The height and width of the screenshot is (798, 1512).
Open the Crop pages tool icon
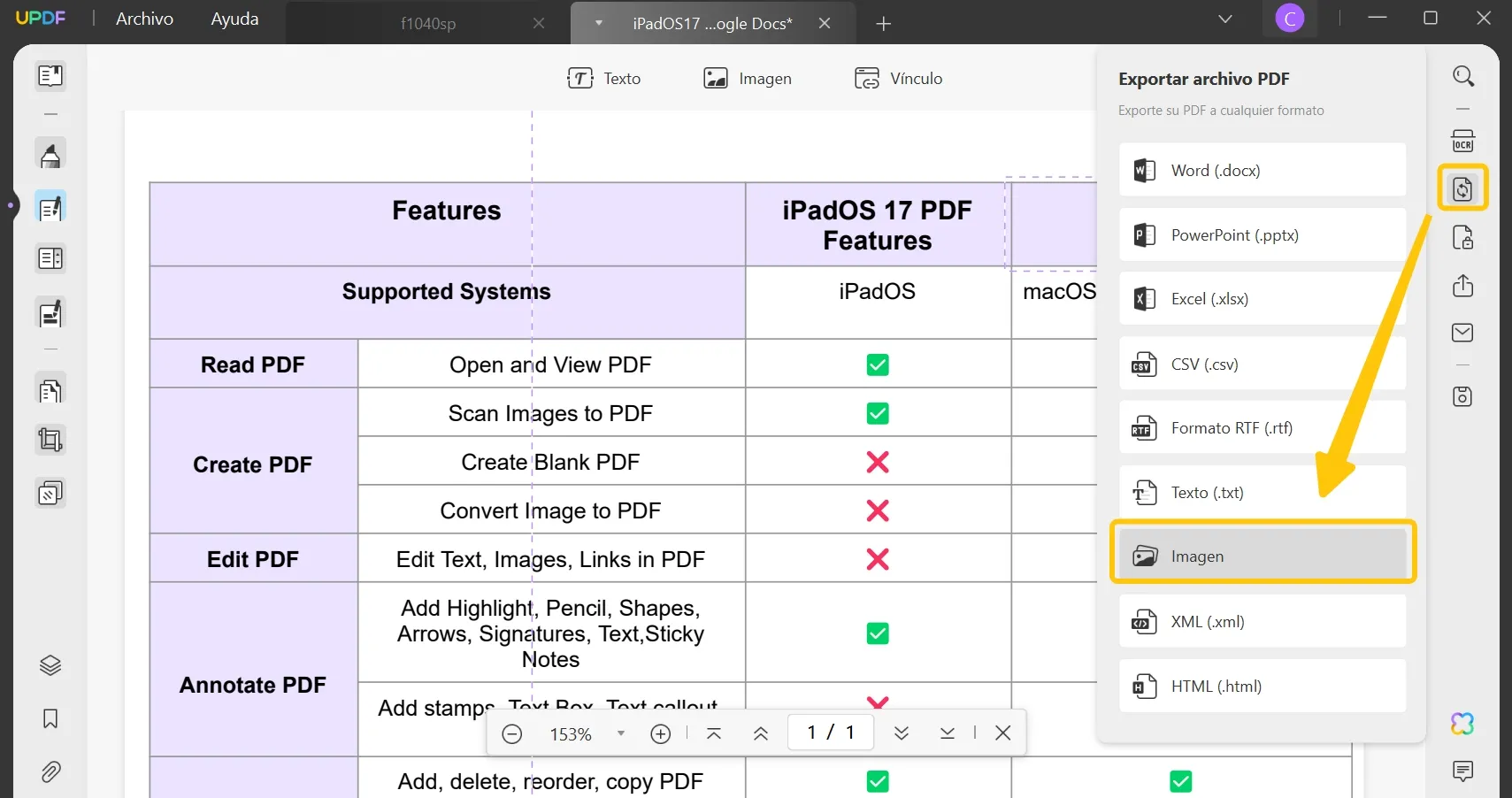pos(50,440)
